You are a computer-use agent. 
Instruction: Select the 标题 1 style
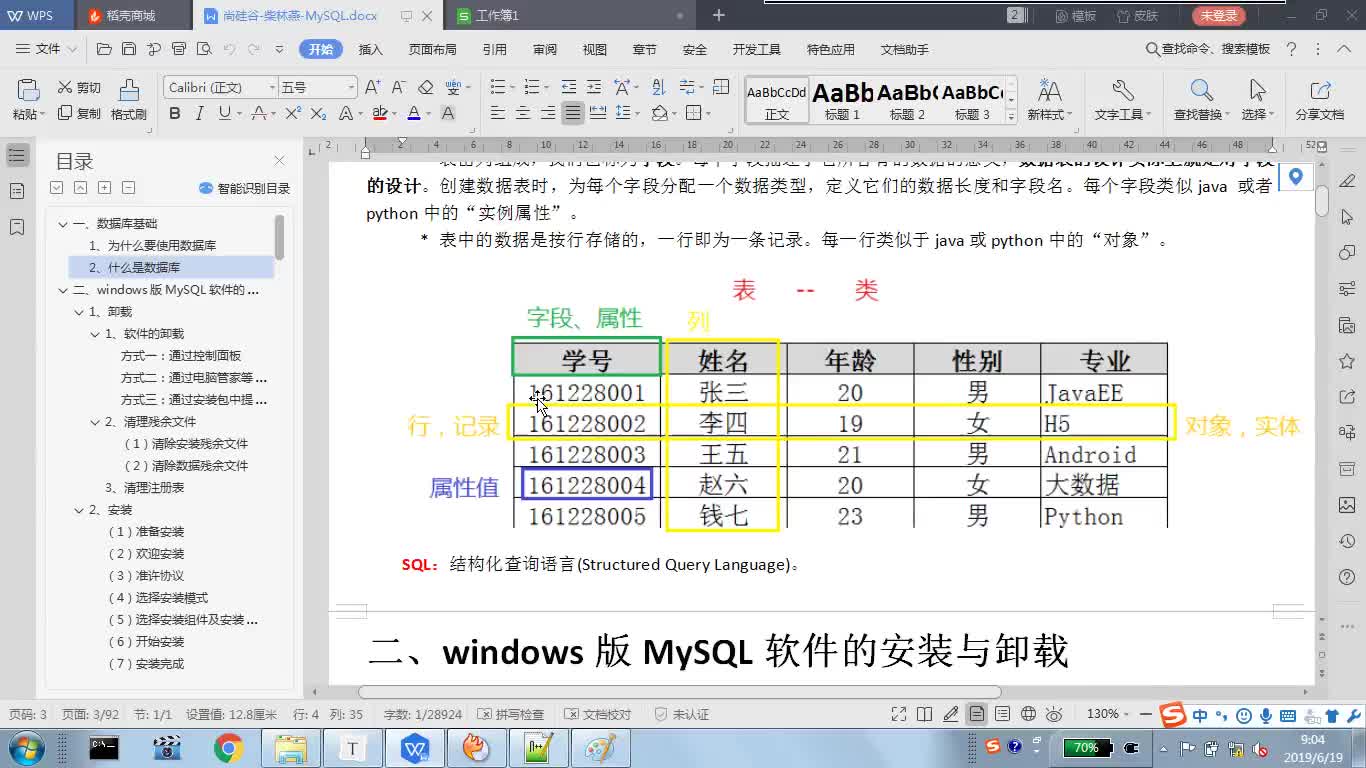click(842, 101)
